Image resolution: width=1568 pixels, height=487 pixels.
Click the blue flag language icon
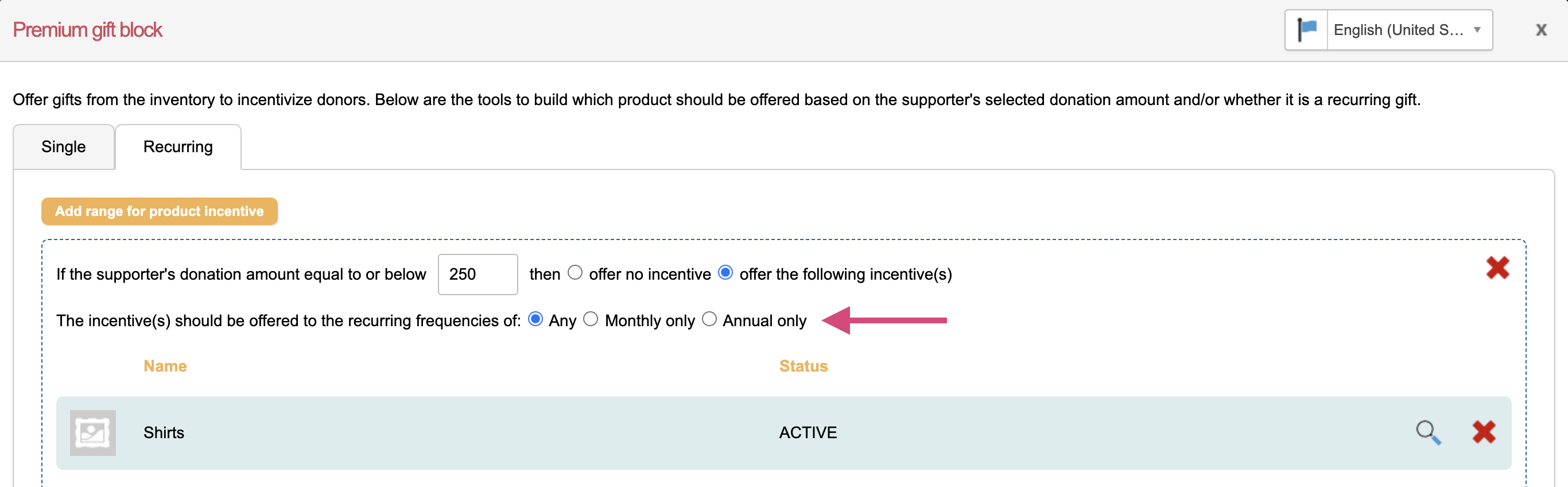pyautogui.click(x=1306, y=30)
